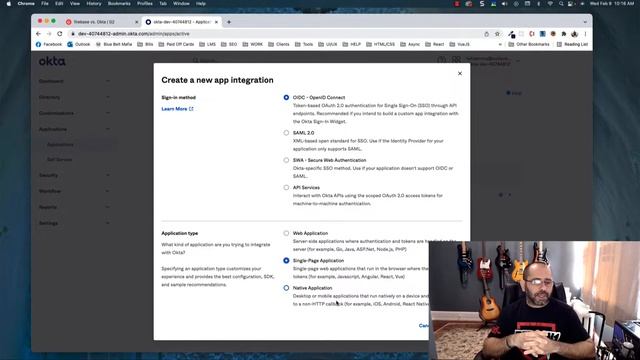This screenshot has height=360, width=640.
Task: Open the SEO bookmark folder
Action: click(x=229, y=44)
